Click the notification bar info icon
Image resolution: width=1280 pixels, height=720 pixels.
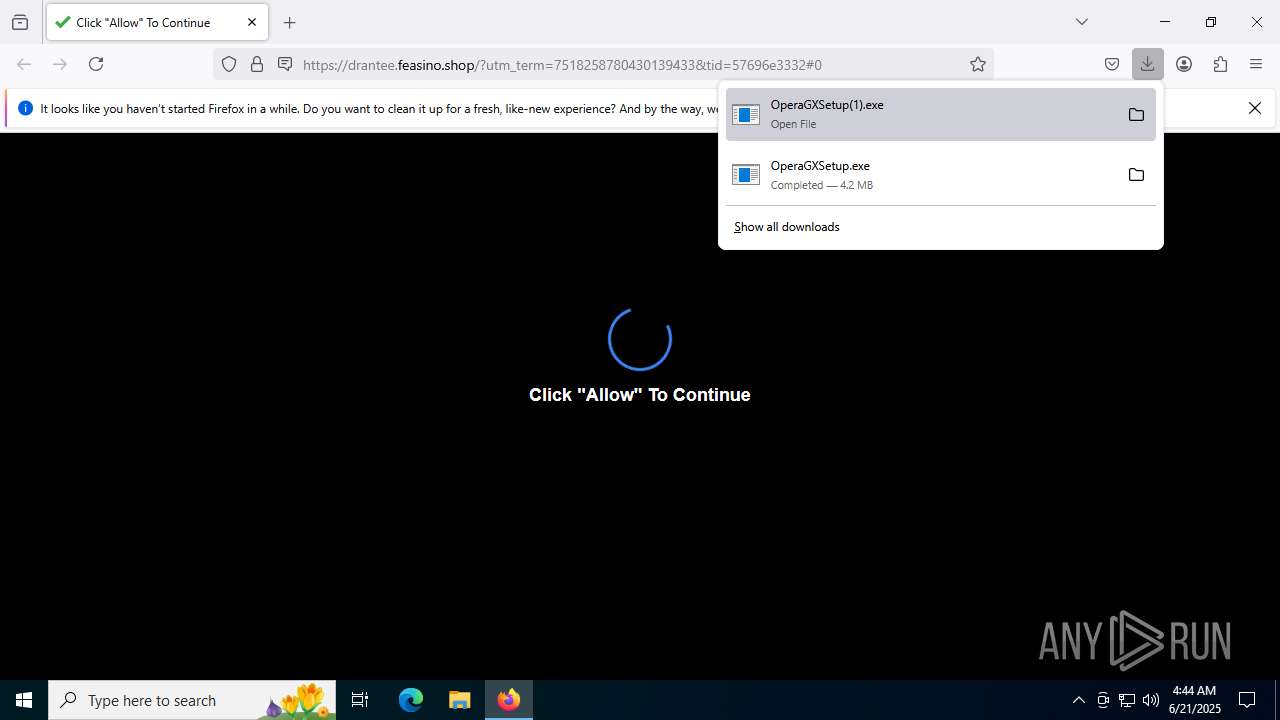pos(25,108)
